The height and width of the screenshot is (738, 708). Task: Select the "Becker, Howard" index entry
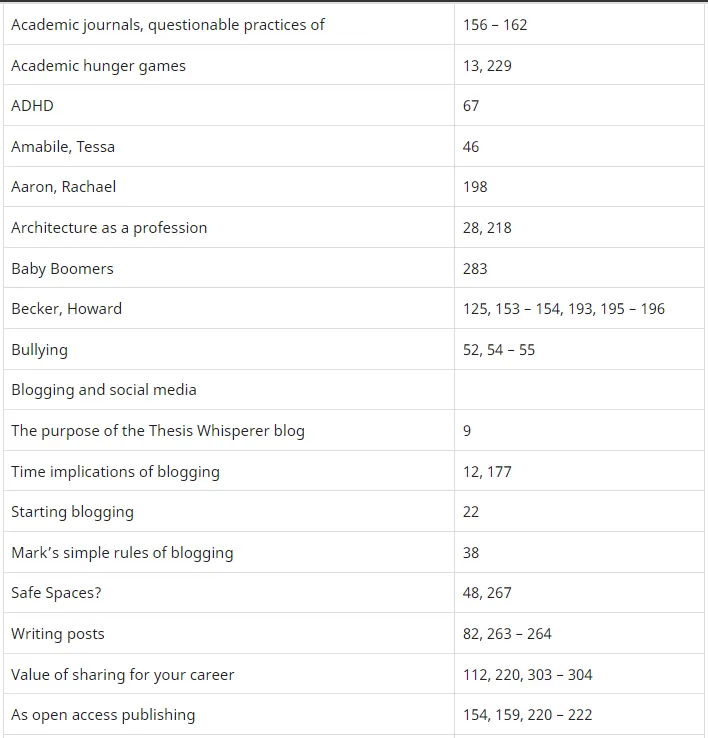point(66,309)
